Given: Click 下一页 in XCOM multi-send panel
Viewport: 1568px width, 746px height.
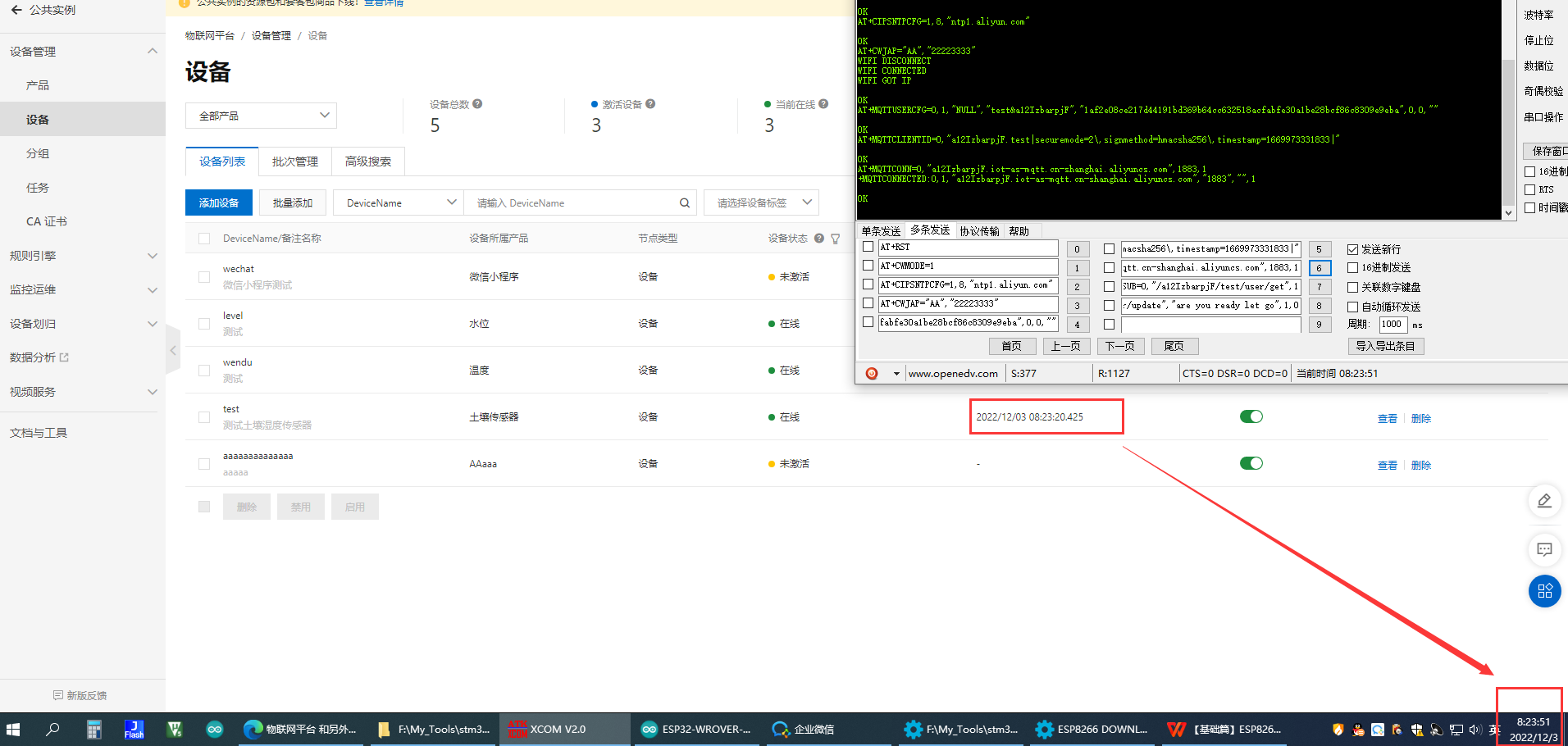Looking at the screenshot, I should (x=1120, y=346).
